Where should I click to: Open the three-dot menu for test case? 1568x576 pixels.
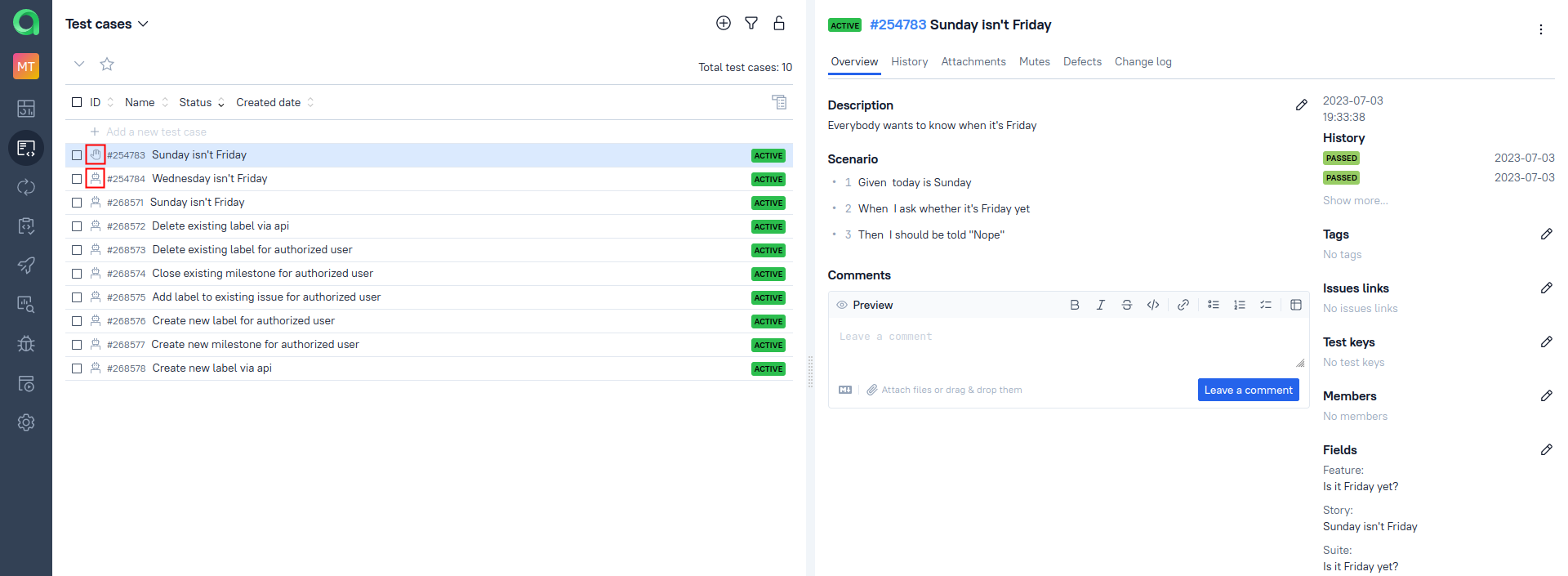(1541, 29)
